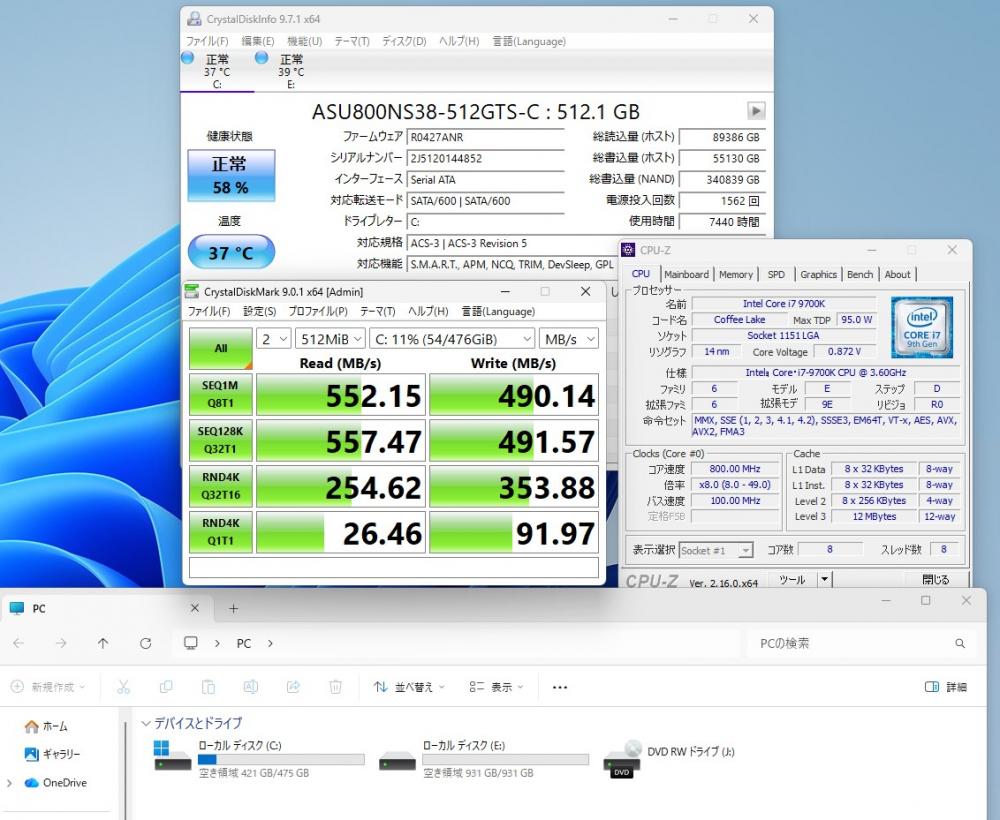Open CrystalDiskInfo File (ファイル) menu
The height and width of the screenshot is (820, 1000).
(x=207, y=41)
